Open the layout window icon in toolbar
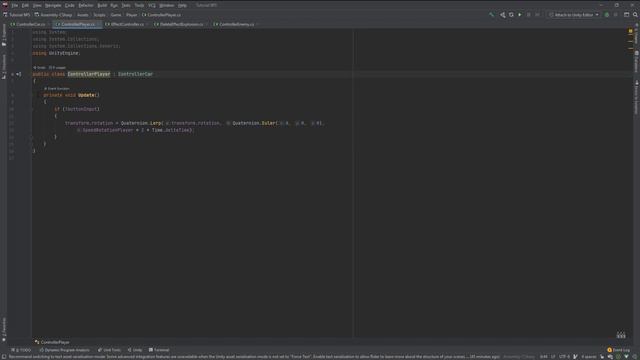Viewport: 640px width, 360px height. coord(627,15)
